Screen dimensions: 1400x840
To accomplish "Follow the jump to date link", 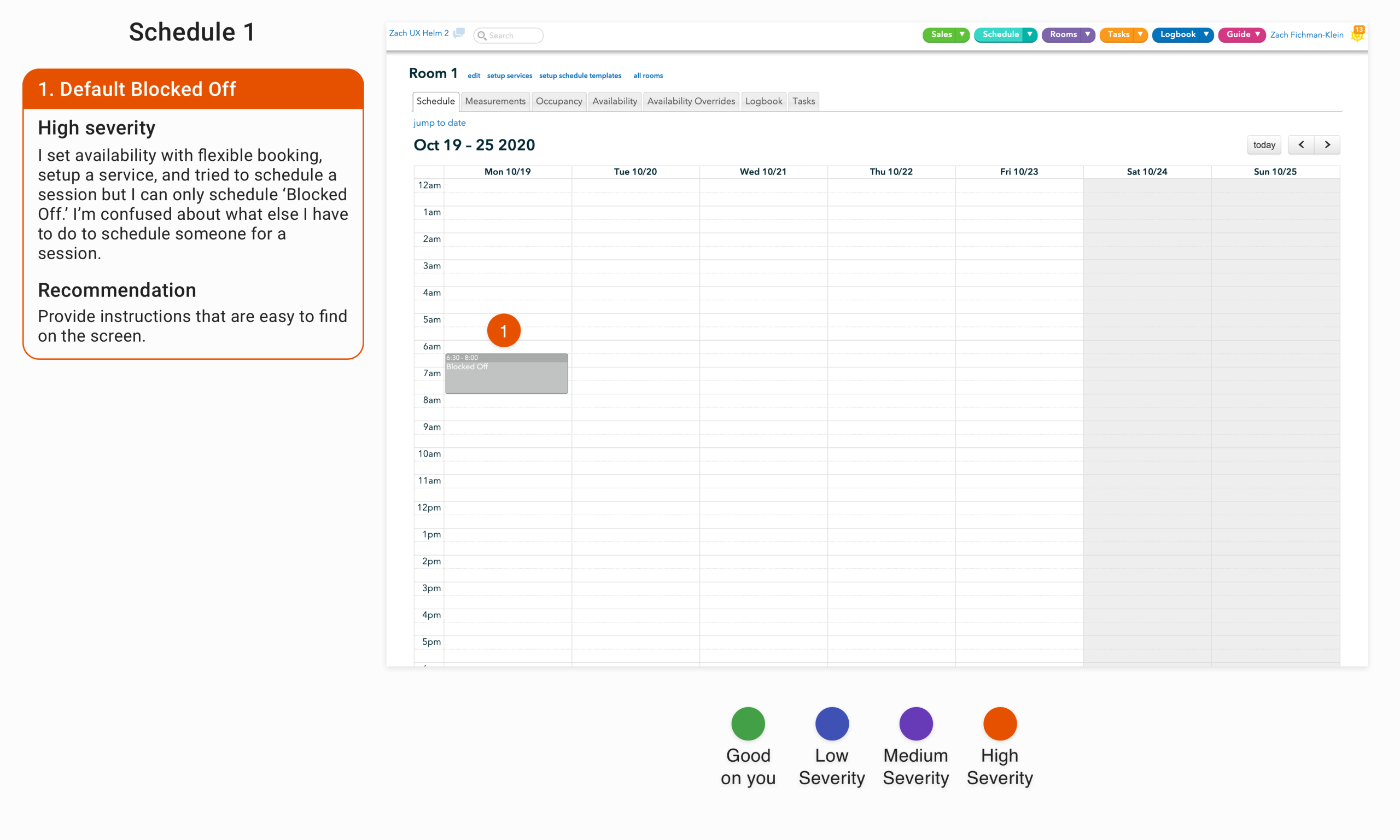I will (x=439, y=123).
